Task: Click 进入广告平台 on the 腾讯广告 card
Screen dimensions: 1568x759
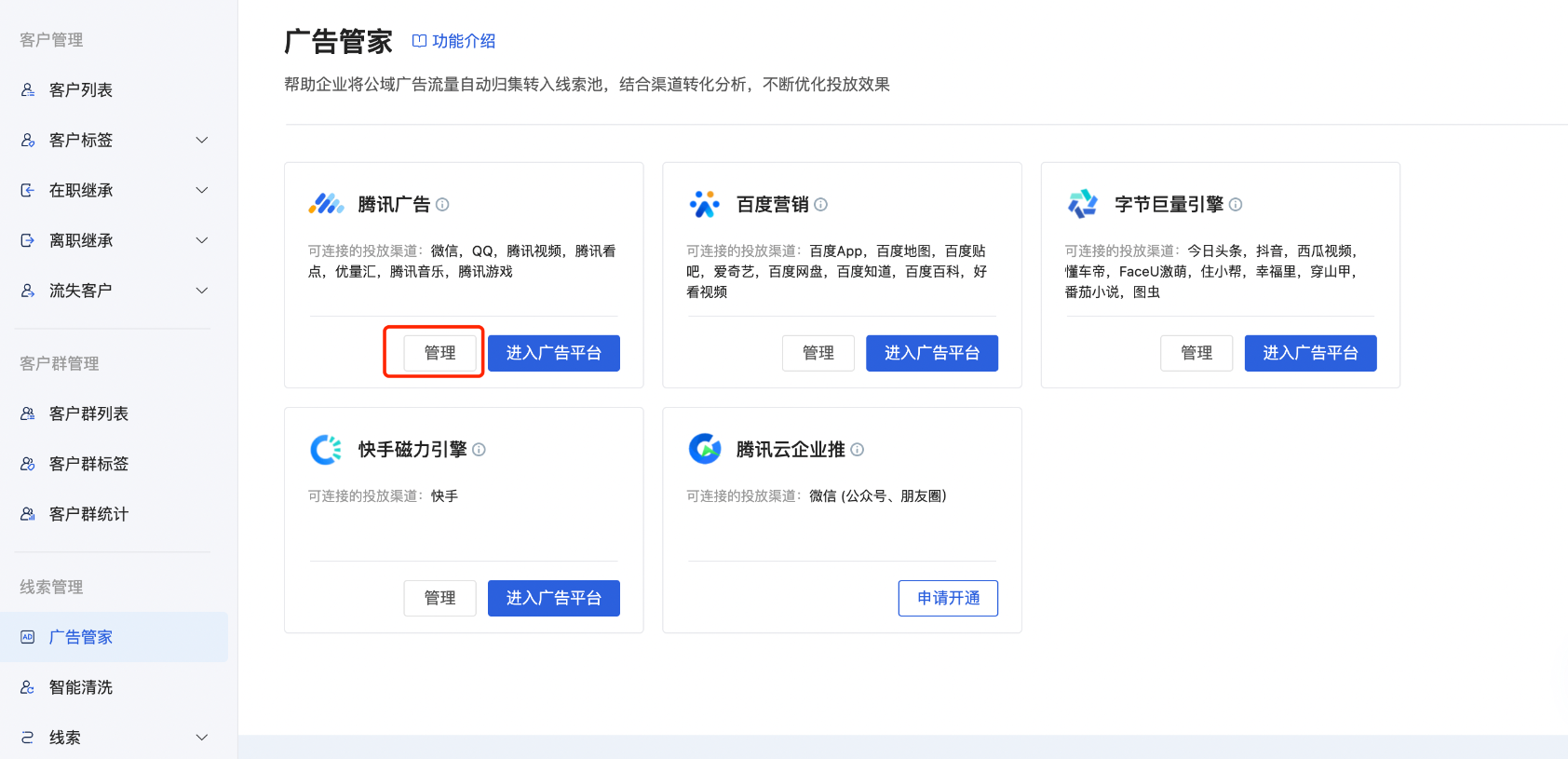Action: pyautogui.click(x=554, y=353)
